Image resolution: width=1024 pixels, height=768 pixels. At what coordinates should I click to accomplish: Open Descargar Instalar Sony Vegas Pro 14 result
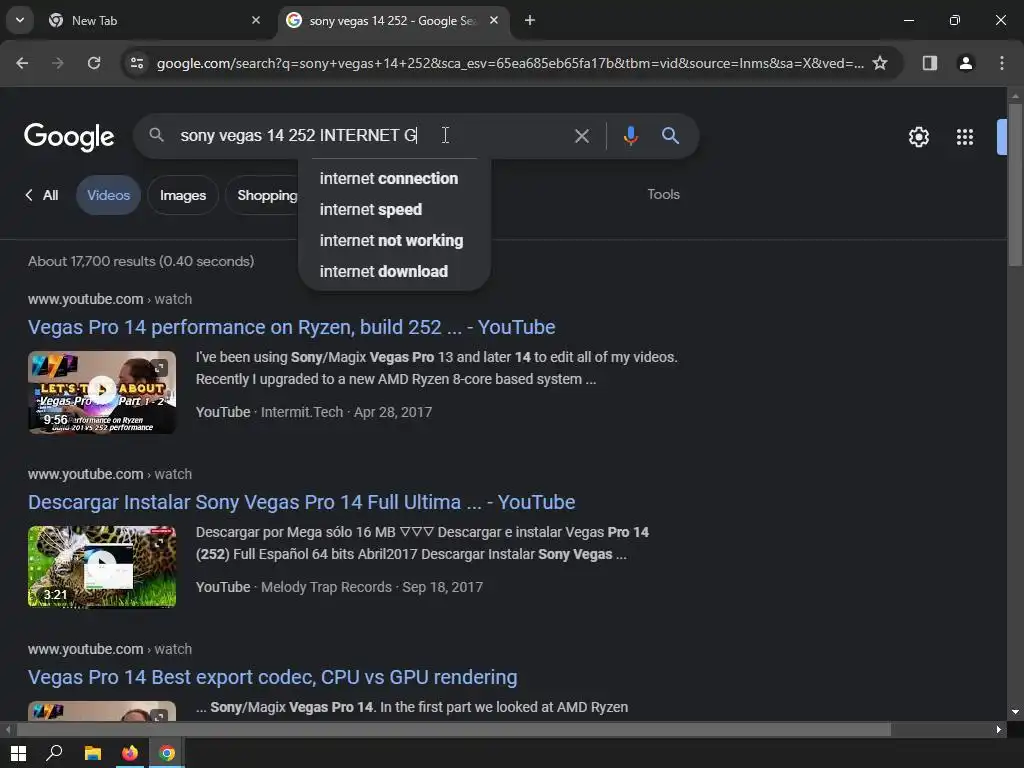pyautogui.click(x=302, y=502)
